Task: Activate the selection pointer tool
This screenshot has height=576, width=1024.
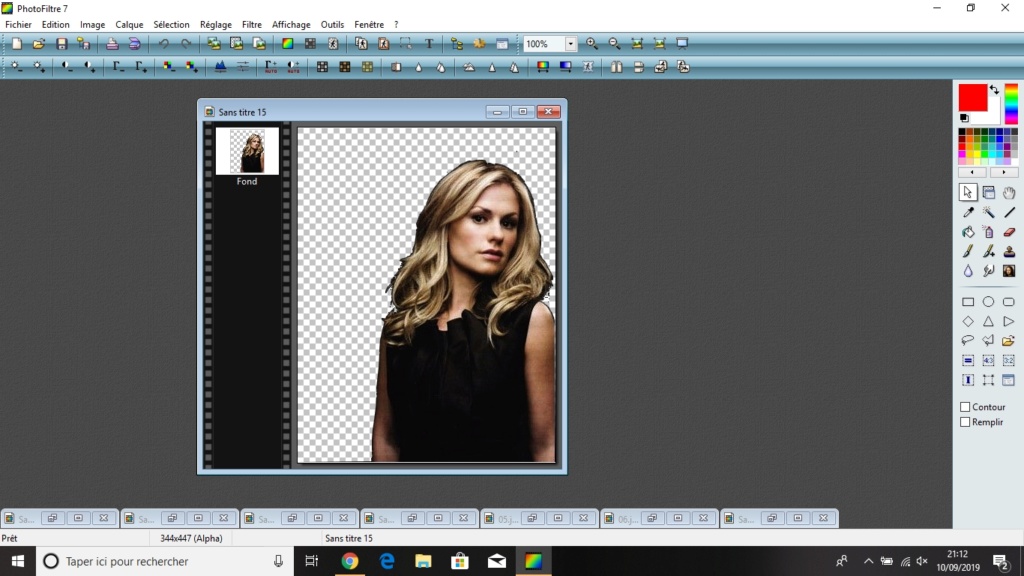Action: pos(968,193)
